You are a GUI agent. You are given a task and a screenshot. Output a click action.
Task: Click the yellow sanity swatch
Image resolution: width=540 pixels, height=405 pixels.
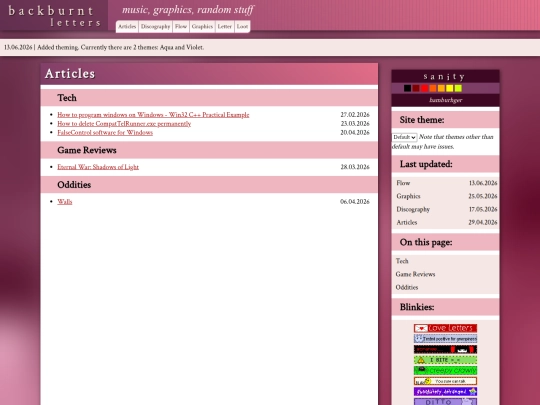pyautogui.click(x=450, y=89)
